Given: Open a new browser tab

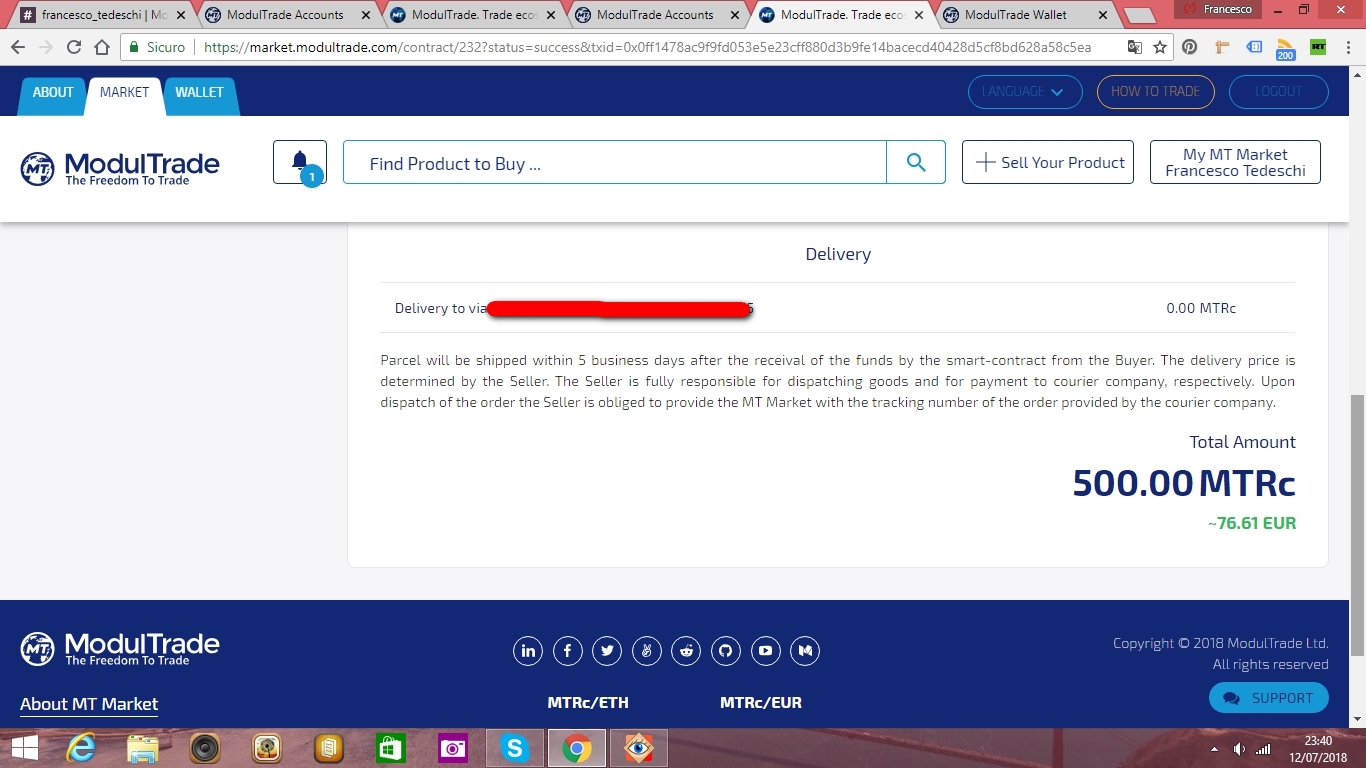Looking at the screenshot, I should pos(1139,16).
